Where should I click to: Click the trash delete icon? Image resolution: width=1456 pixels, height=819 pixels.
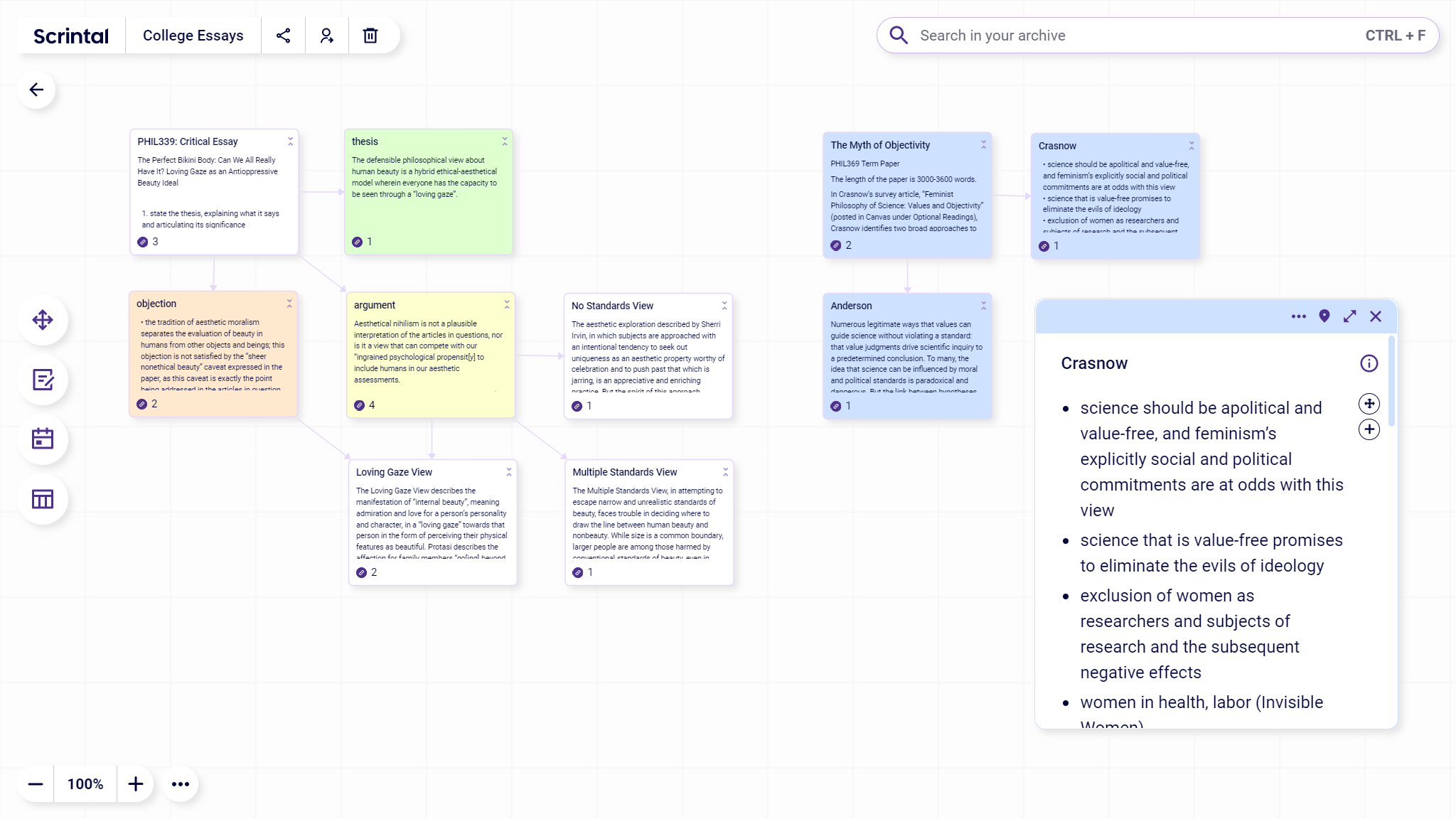[x=370, y=36]
